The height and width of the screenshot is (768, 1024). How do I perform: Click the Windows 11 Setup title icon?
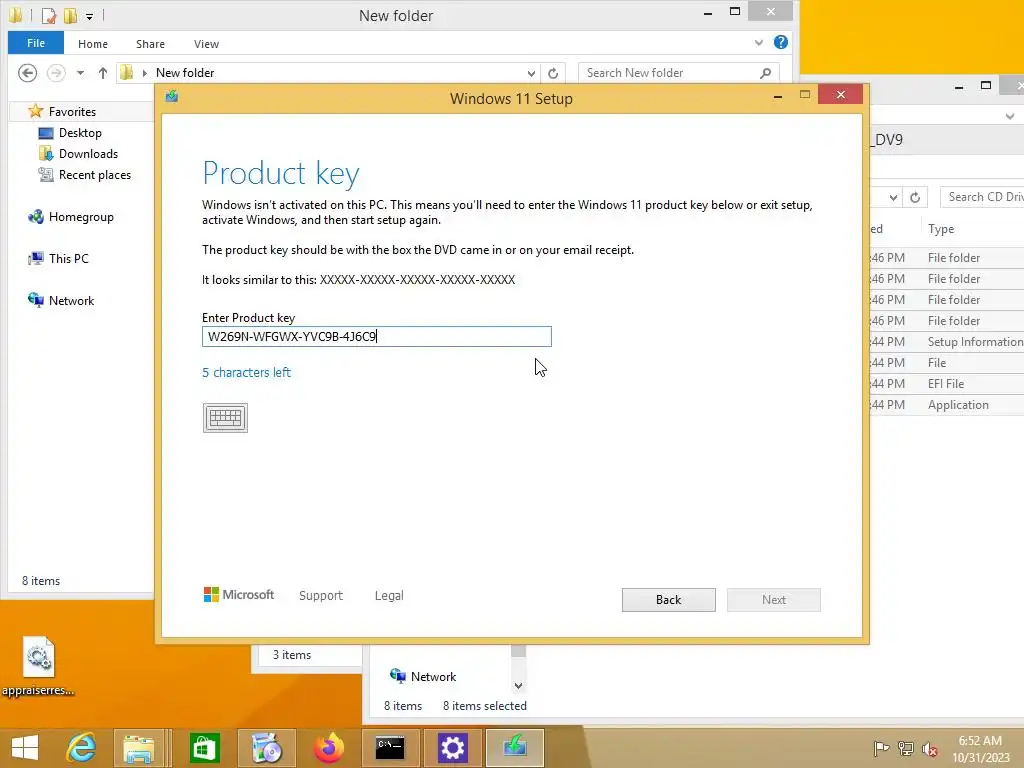pos(172,97)
